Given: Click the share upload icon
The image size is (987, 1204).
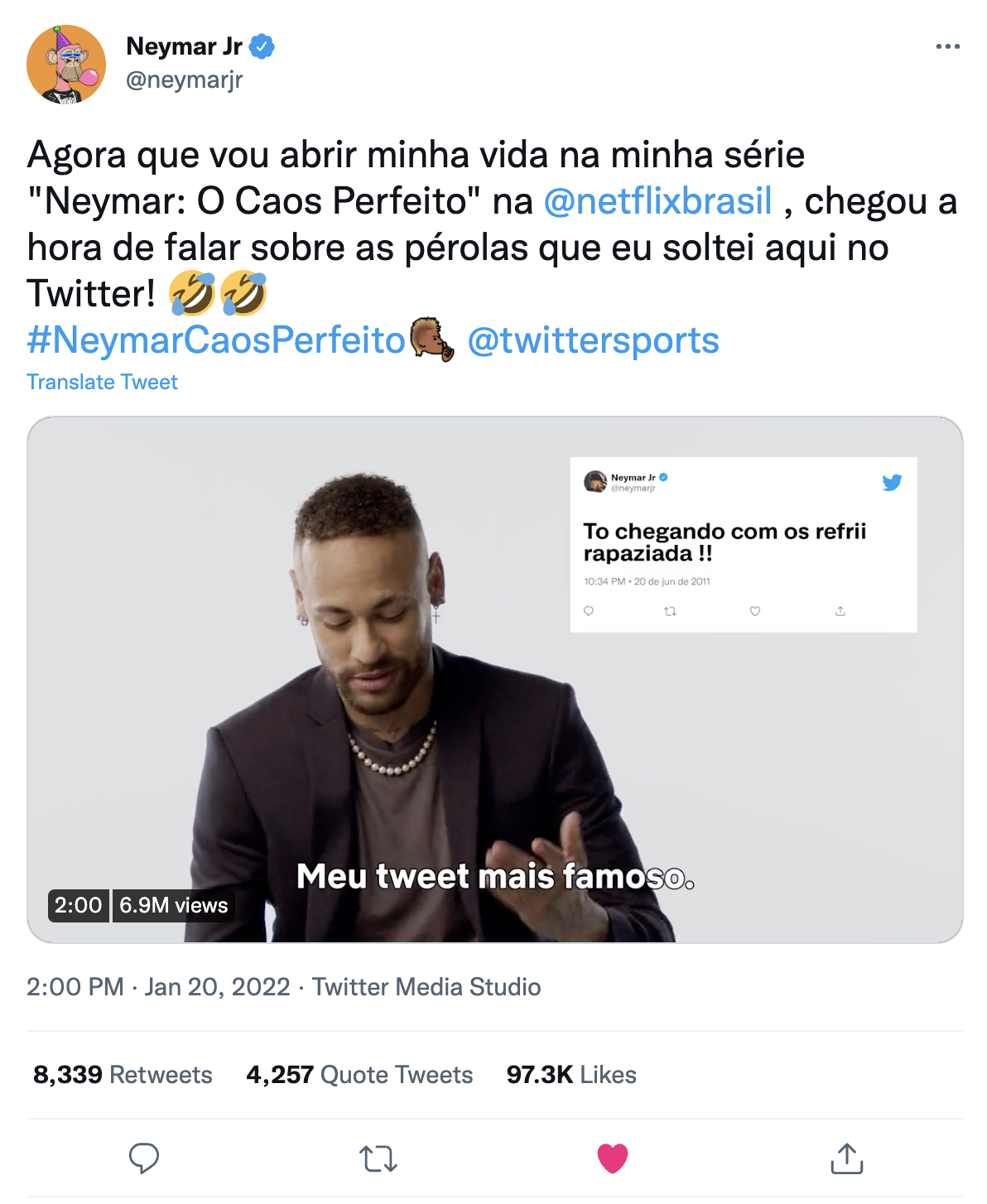Looking at the screenshot, I should point(846,1158).
